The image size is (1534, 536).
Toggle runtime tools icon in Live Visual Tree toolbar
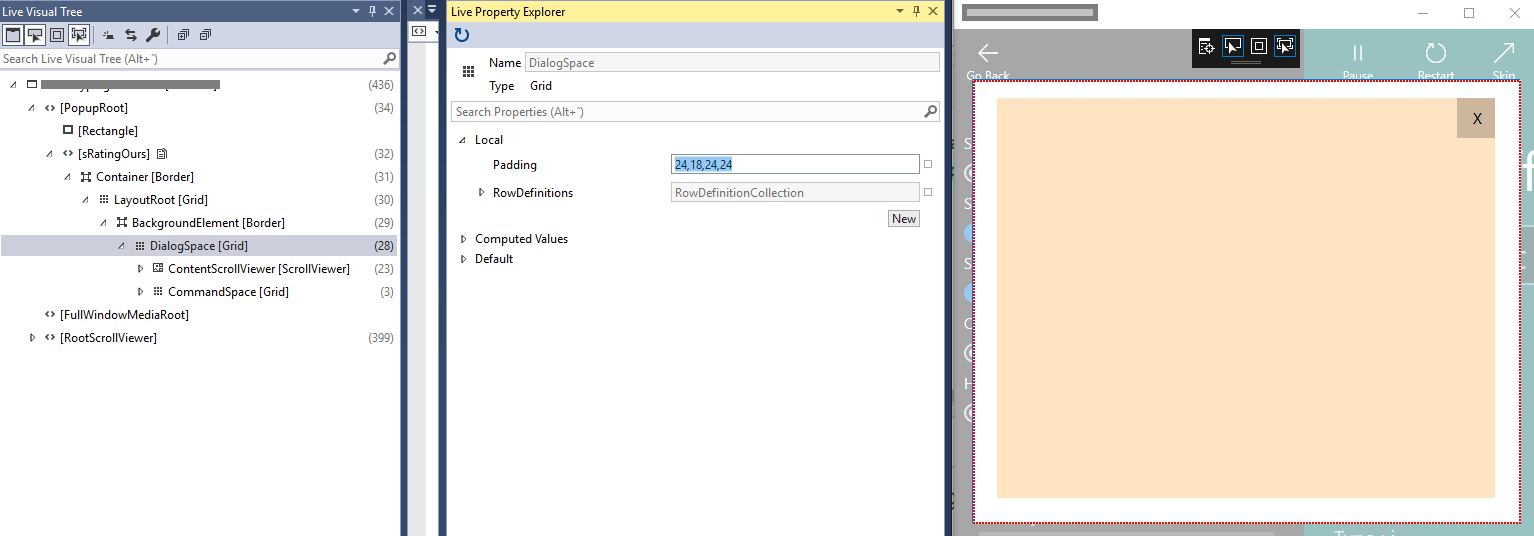pyautogui.click(x=13, y=35)
